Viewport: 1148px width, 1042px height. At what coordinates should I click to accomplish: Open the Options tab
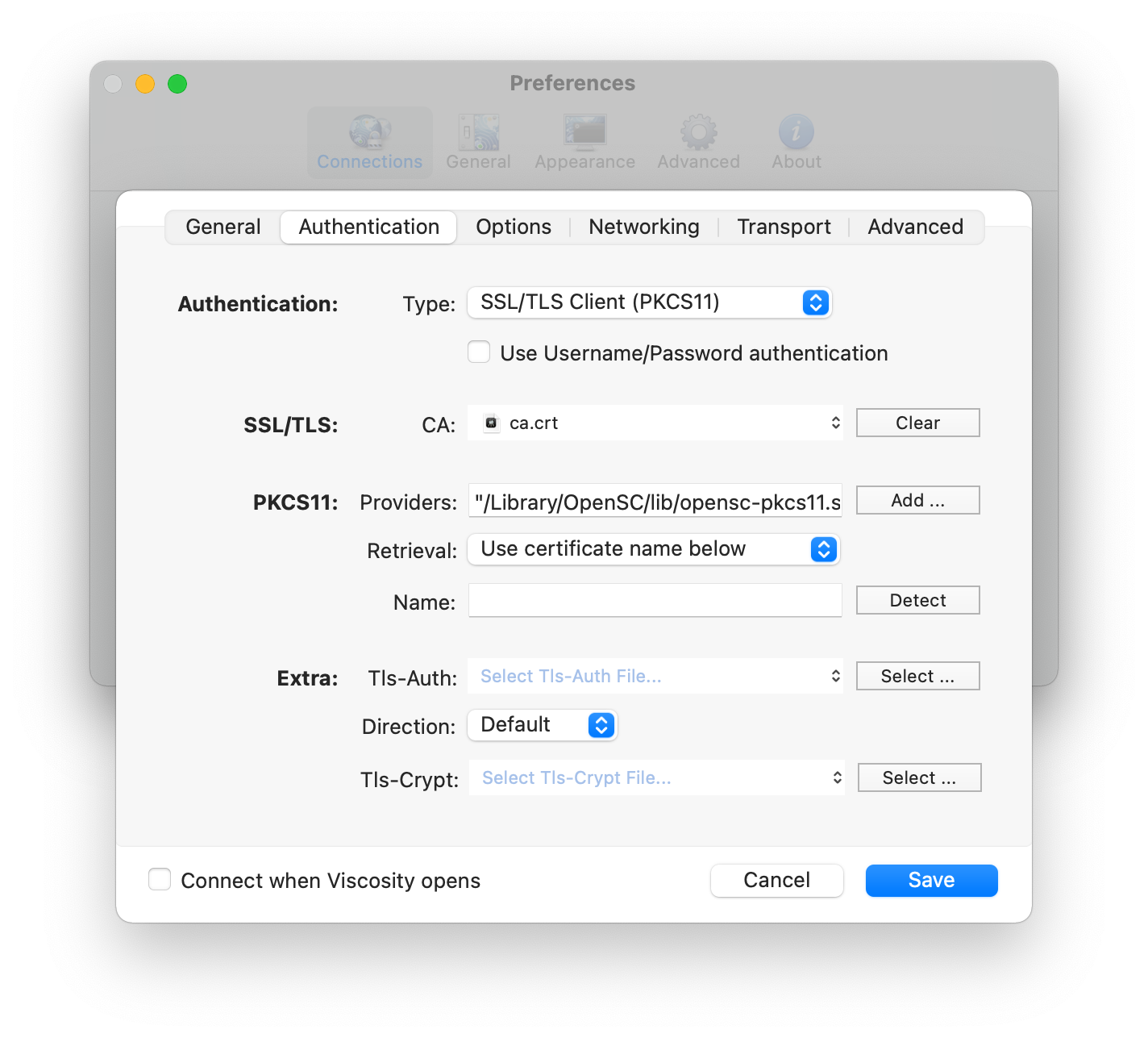514,227
